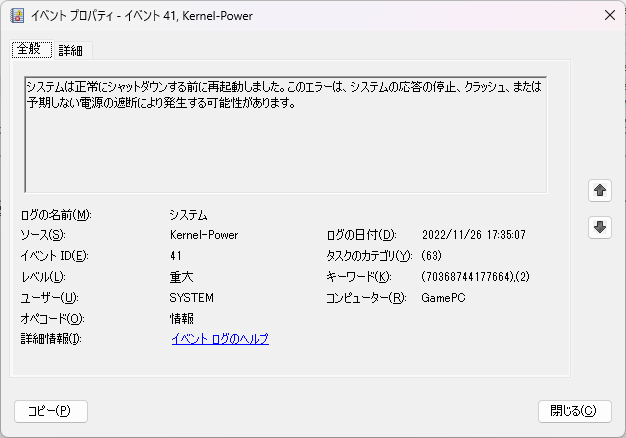Click inside the event description text box
Screen dimensions: 626x438
(x=285, y=135)
